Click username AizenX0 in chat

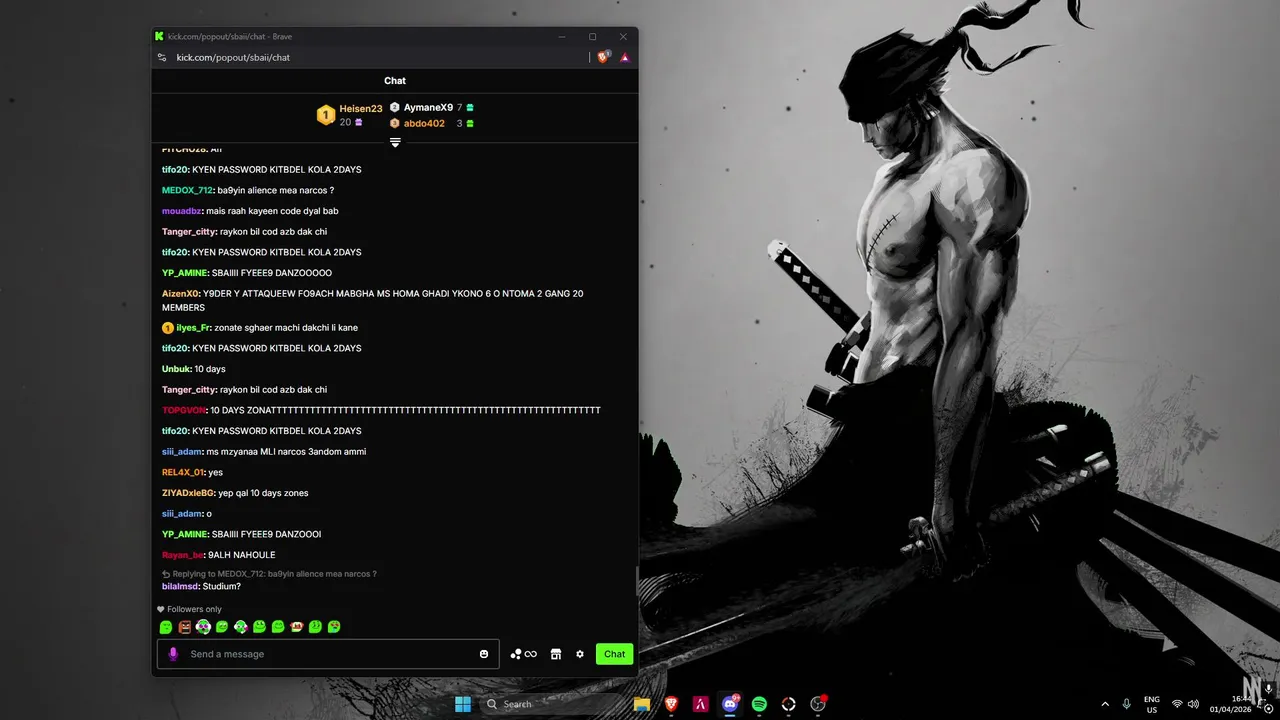[180, 294]
